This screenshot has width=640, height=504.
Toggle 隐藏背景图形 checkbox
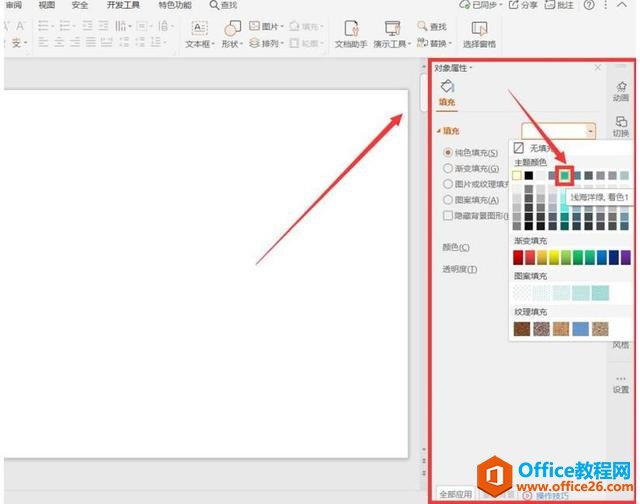448,215
